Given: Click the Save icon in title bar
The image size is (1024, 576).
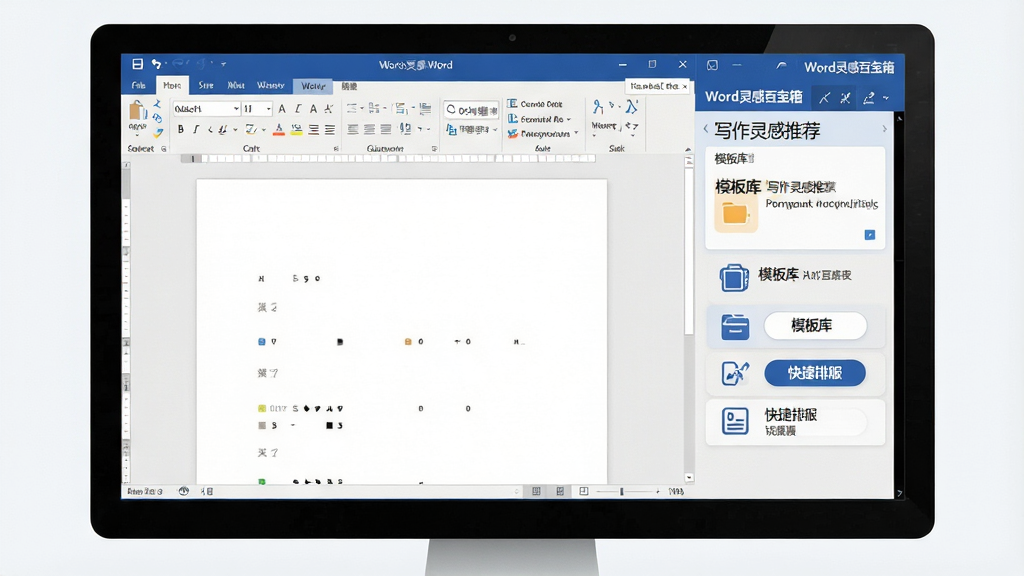Looking at the screenshot, I should point(137,64).
